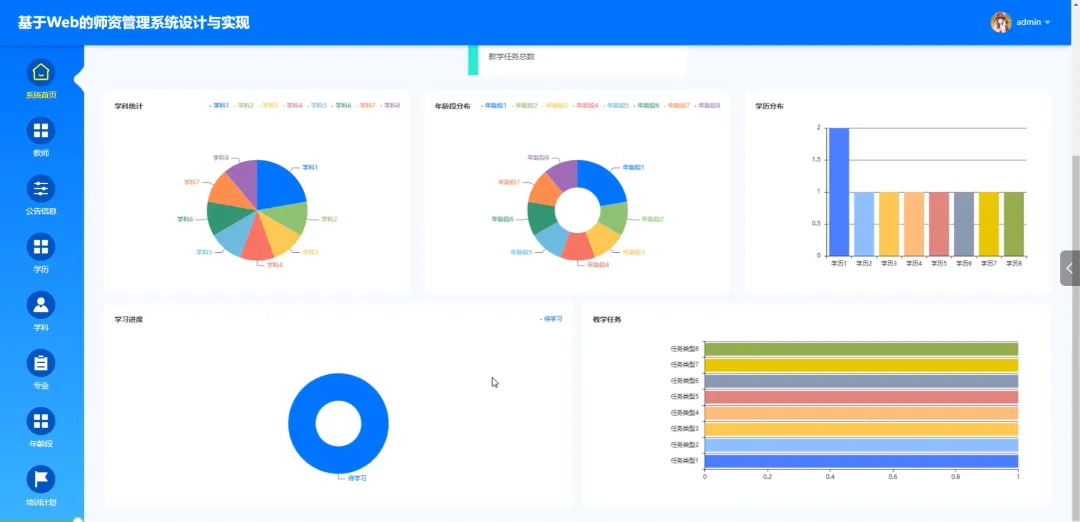Expand the right-edge collapse arrow handle
1080x522 pixels.
point(1070,268)
